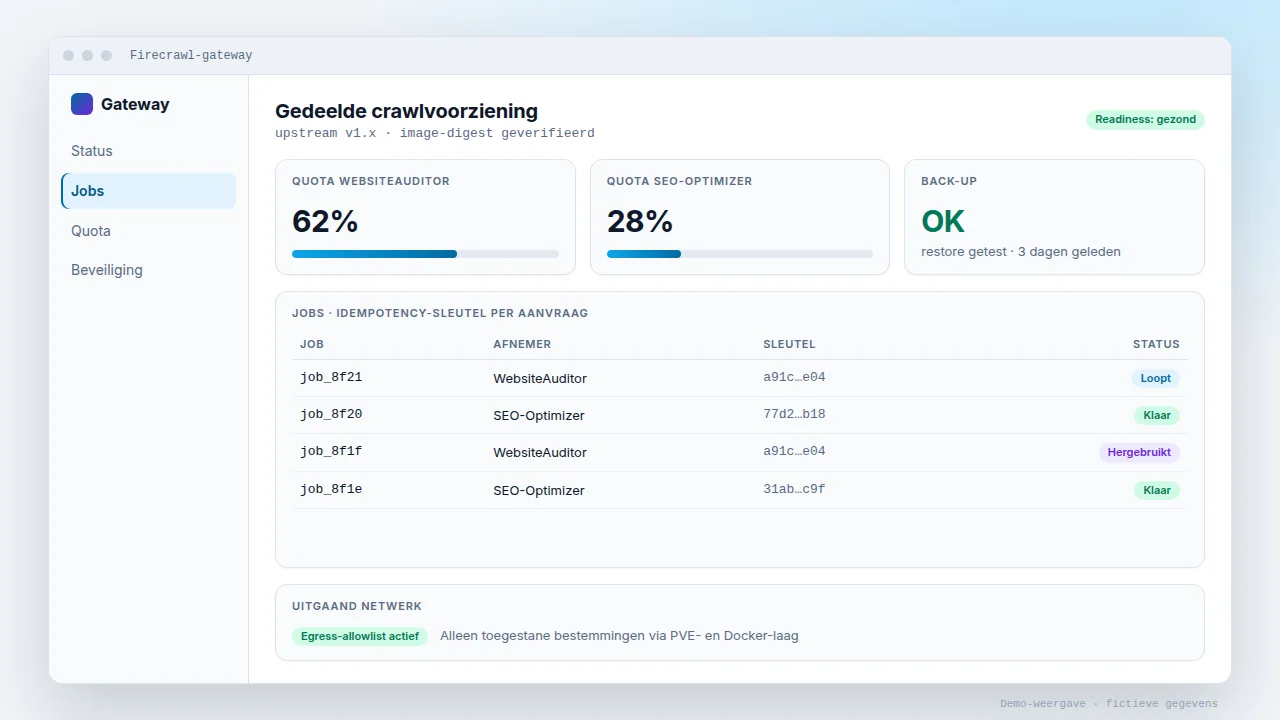Click WebsiteAuditor in the job_8f21 row

[x=540, y=379]
